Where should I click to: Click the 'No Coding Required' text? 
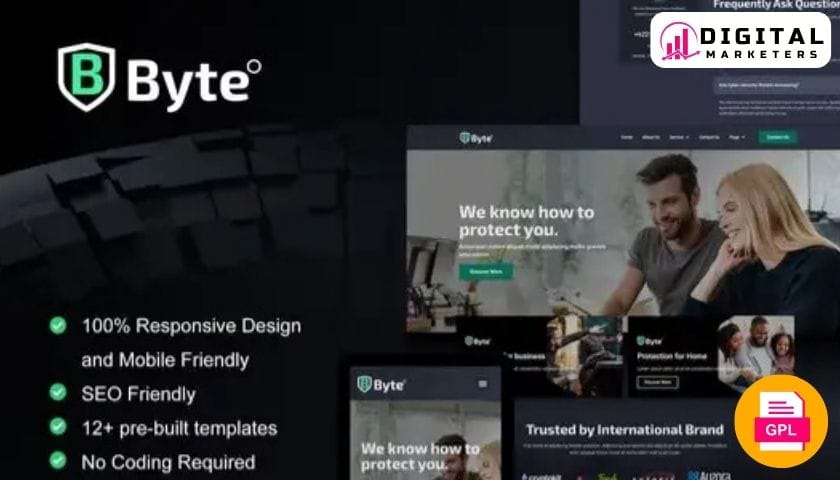click(x=168, y=462)
